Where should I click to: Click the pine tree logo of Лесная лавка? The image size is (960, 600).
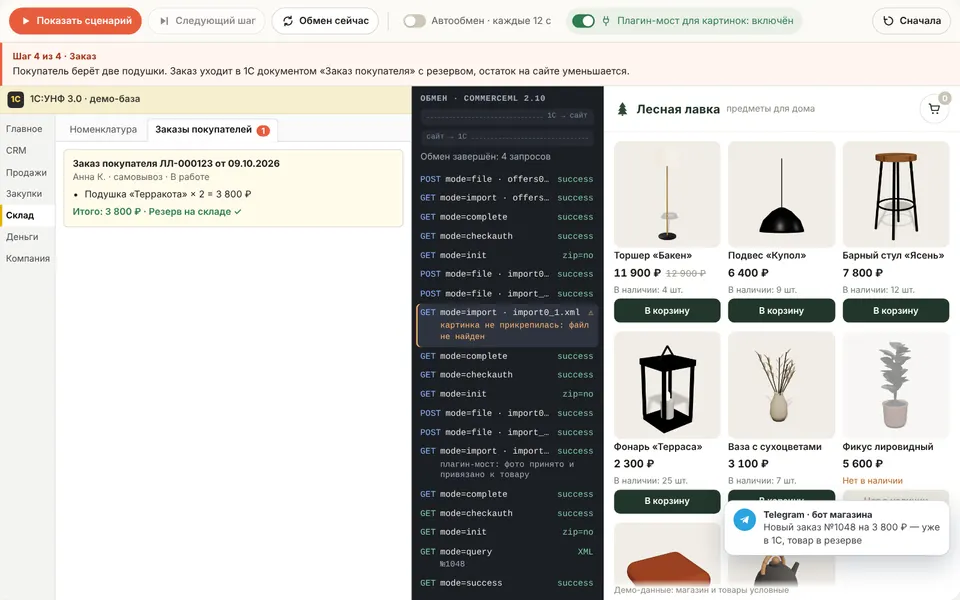(623, 110)
